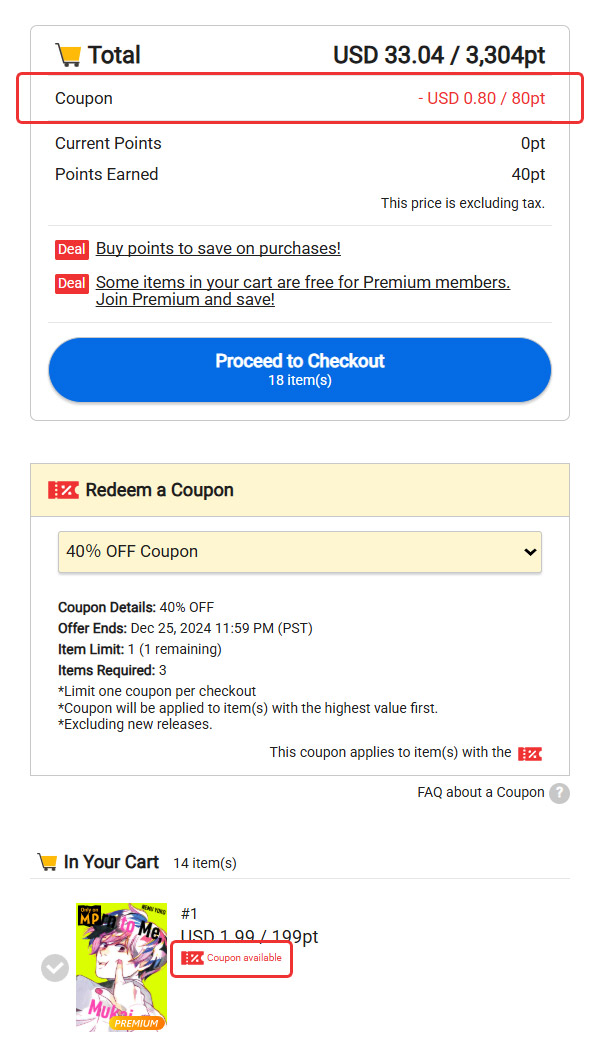Click the Coupon available badge on item #1

[231, 958]
